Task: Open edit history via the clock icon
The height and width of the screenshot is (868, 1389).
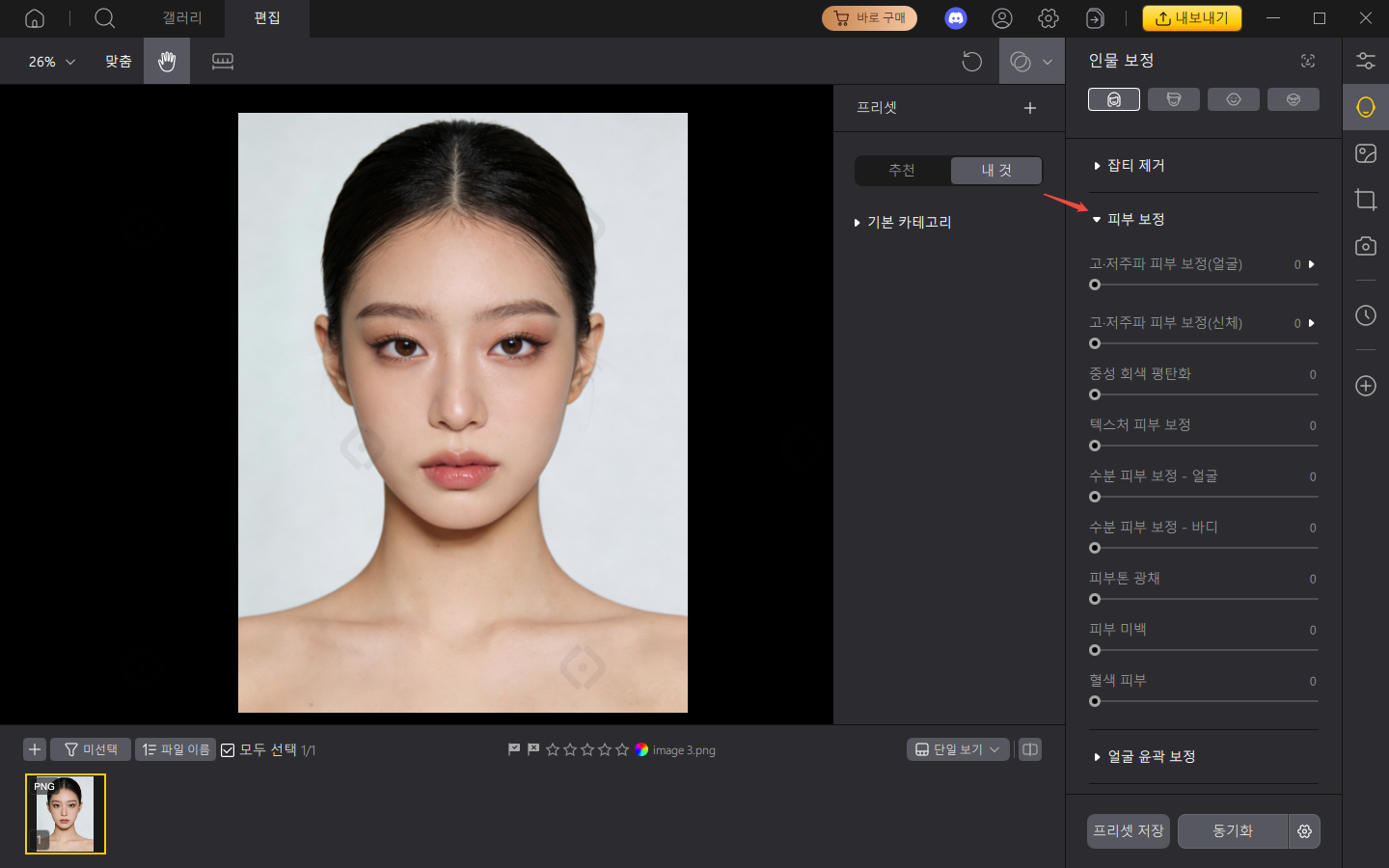Action: coord(1365,315)
